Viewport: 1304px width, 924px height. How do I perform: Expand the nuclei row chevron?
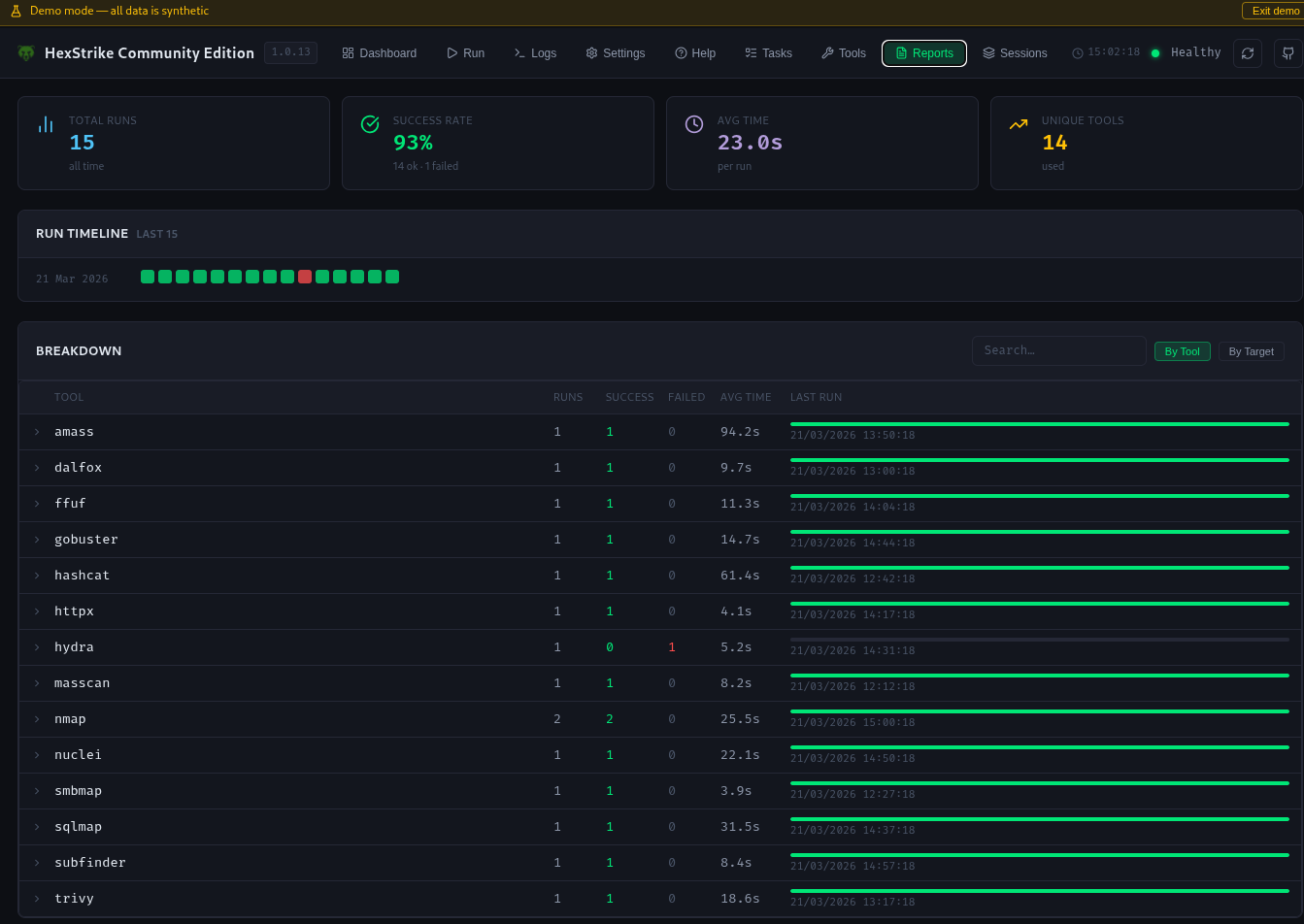37,755
